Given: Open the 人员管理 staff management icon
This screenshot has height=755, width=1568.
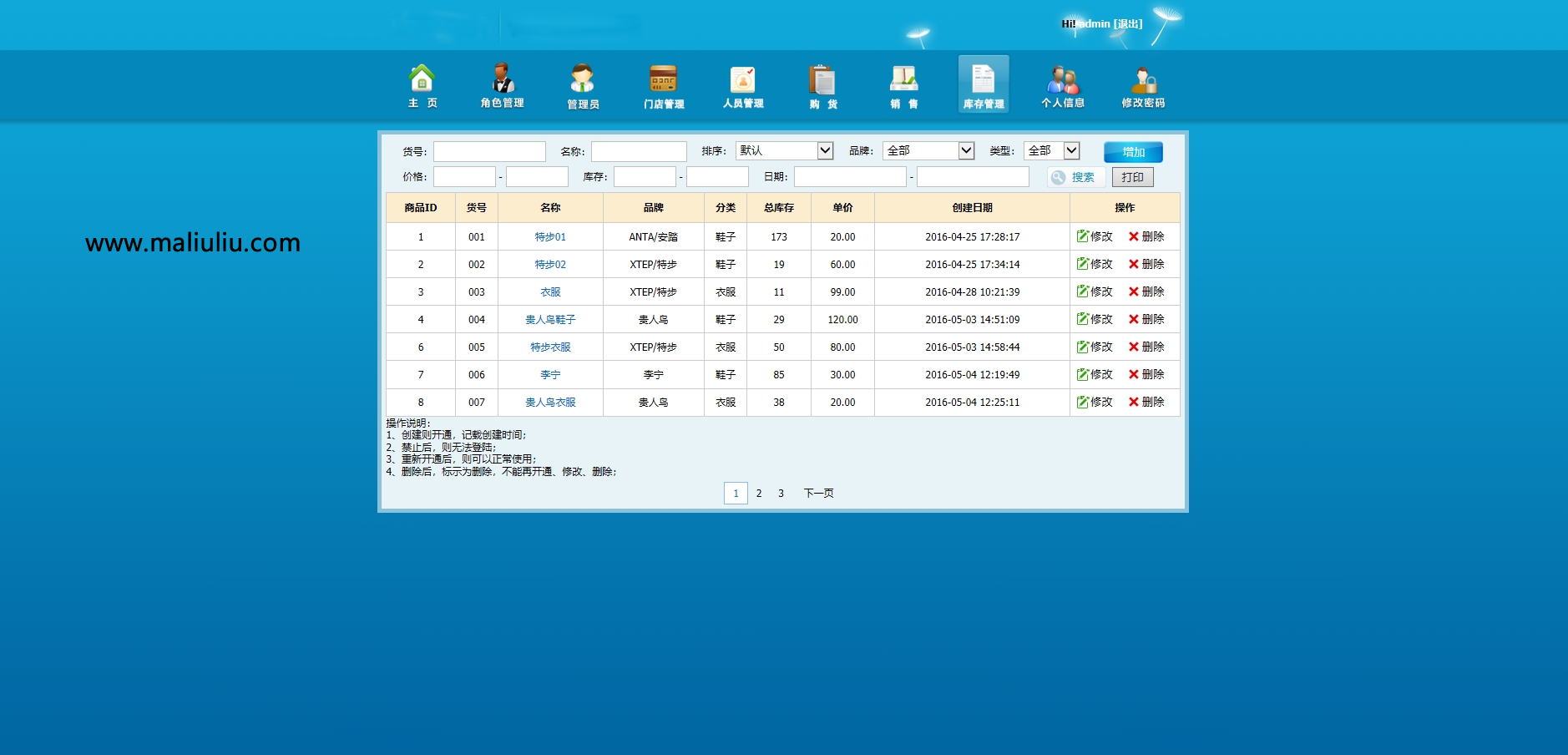Looking at the screenshot, I should click(744, 84).
